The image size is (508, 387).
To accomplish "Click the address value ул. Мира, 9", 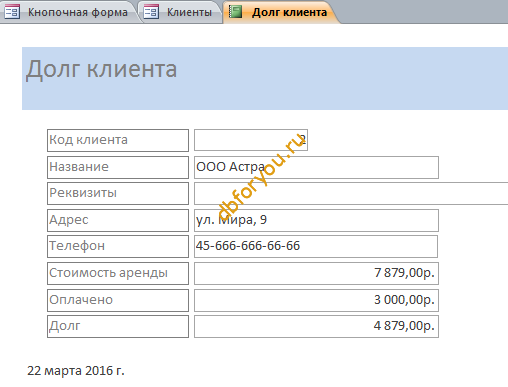I will point(316,220).
